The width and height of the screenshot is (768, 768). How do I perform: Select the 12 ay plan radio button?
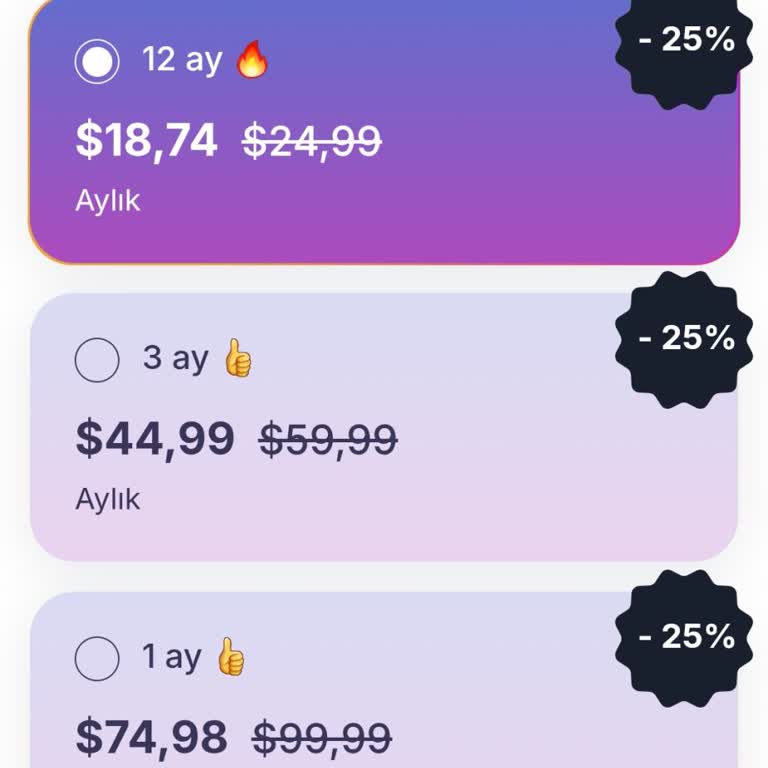[97, 61]
